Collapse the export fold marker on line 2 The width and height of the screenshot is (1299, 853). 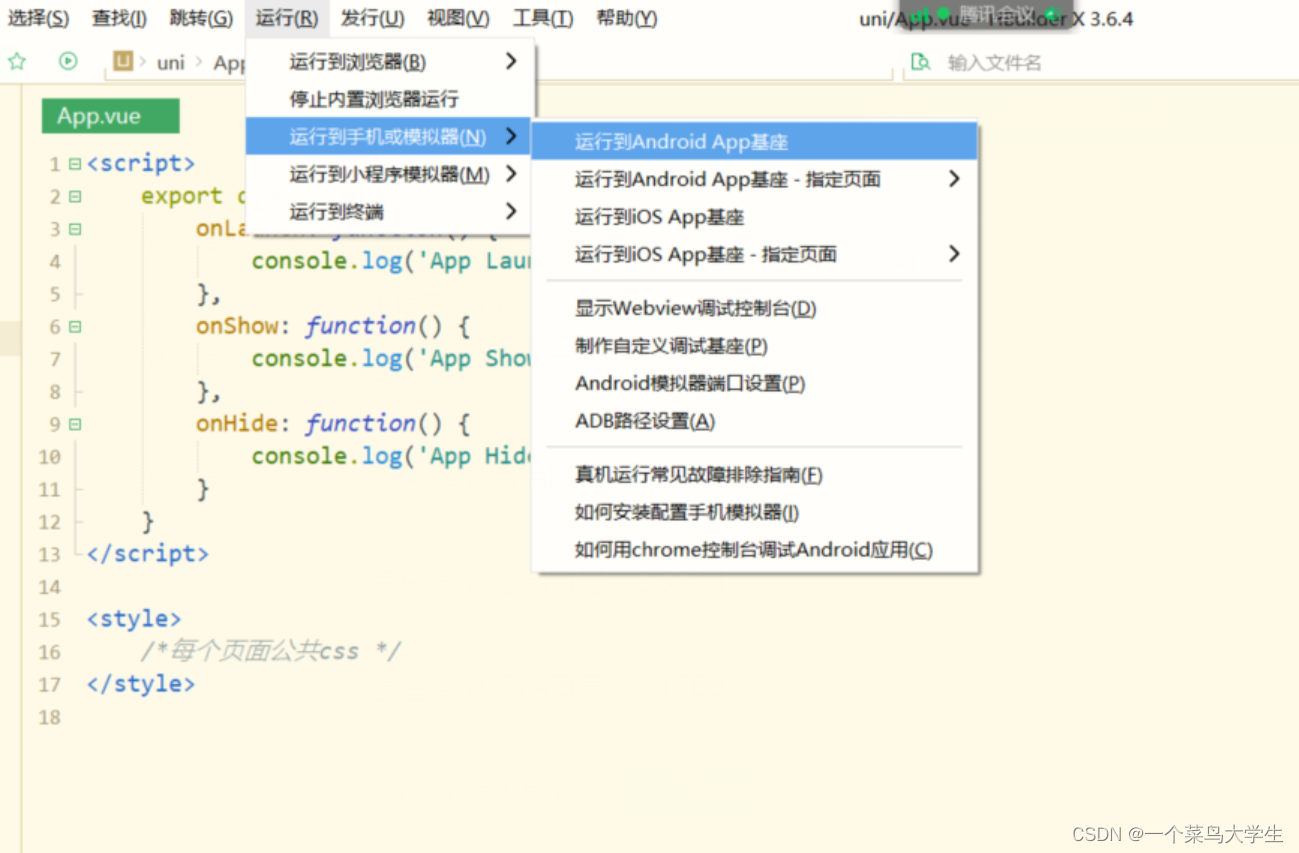75,197
